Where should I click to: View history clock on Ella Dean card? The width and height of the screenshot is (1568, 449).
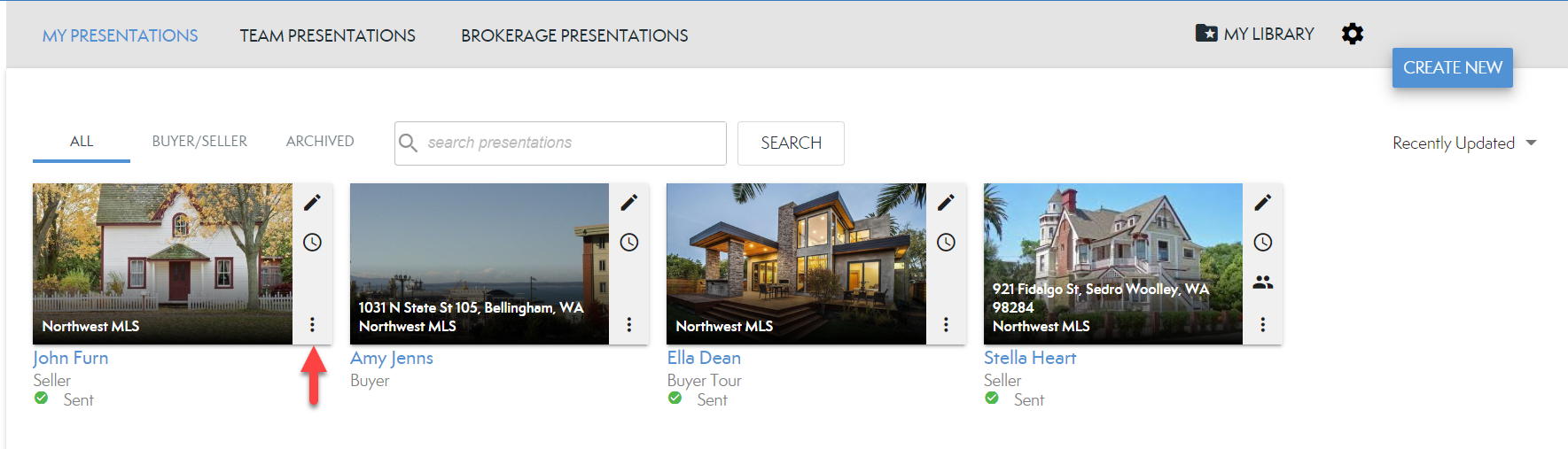[946, 243]
